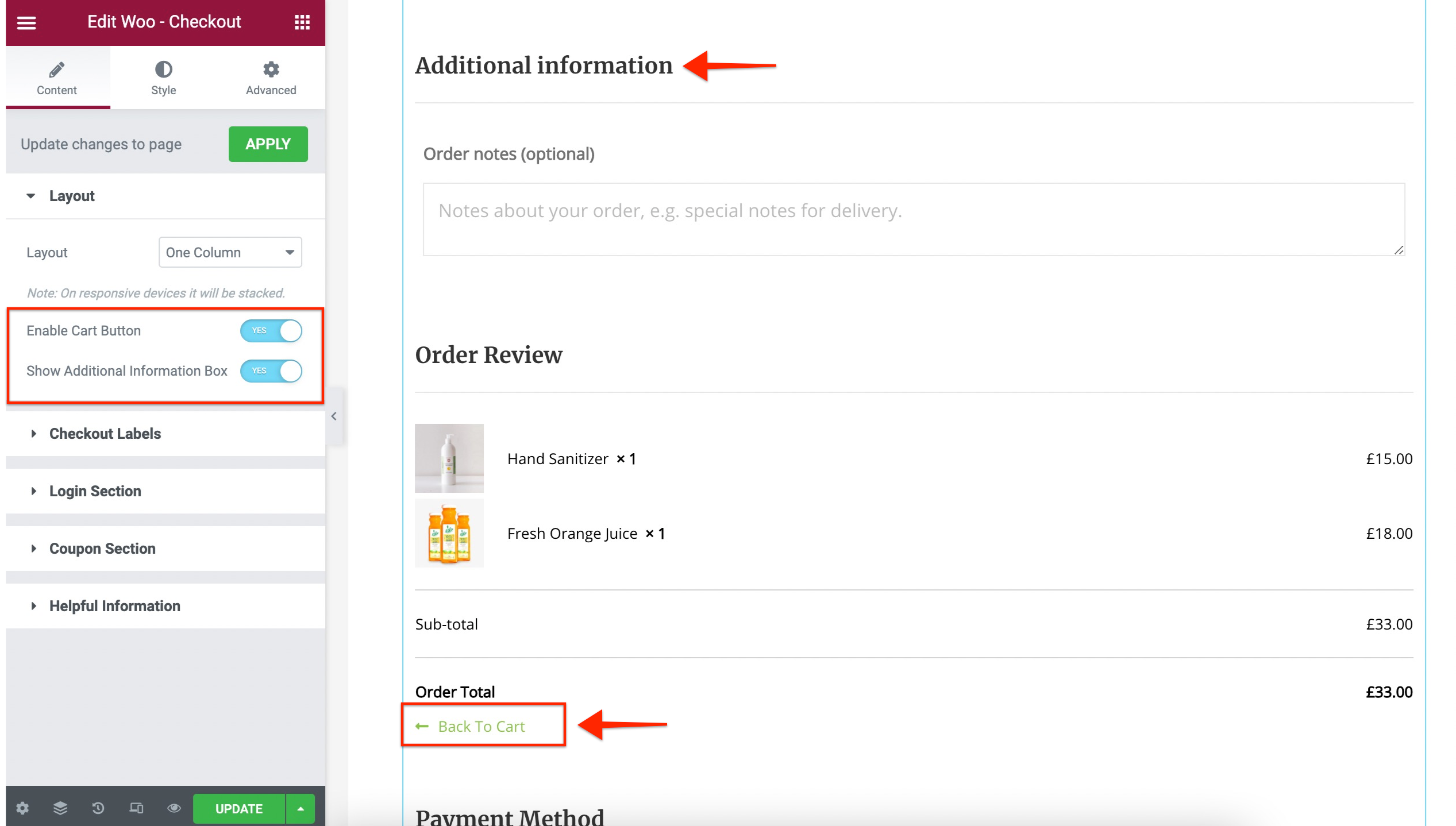Click the Hand Sanitizer product thumbnail
Screen dimensions: 1456x826
[x=449, y=458]
